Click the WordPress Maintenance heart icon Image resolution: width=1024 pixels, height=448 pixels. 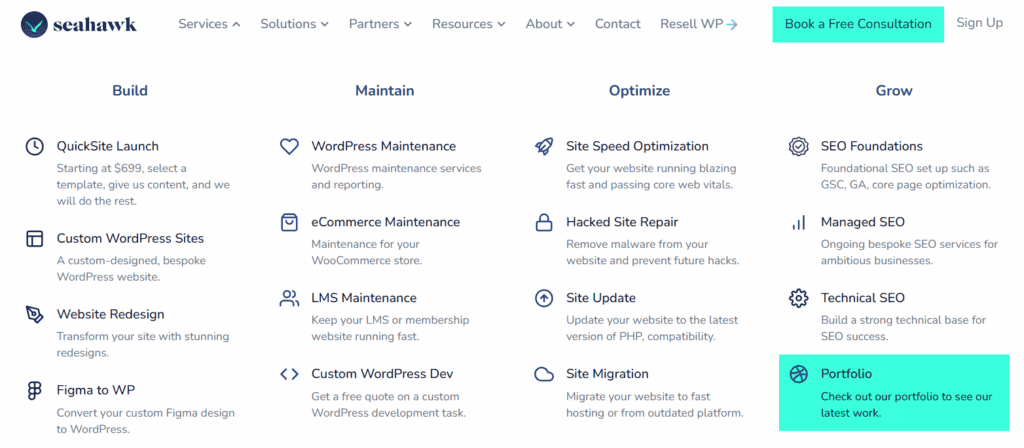[289, 147]
